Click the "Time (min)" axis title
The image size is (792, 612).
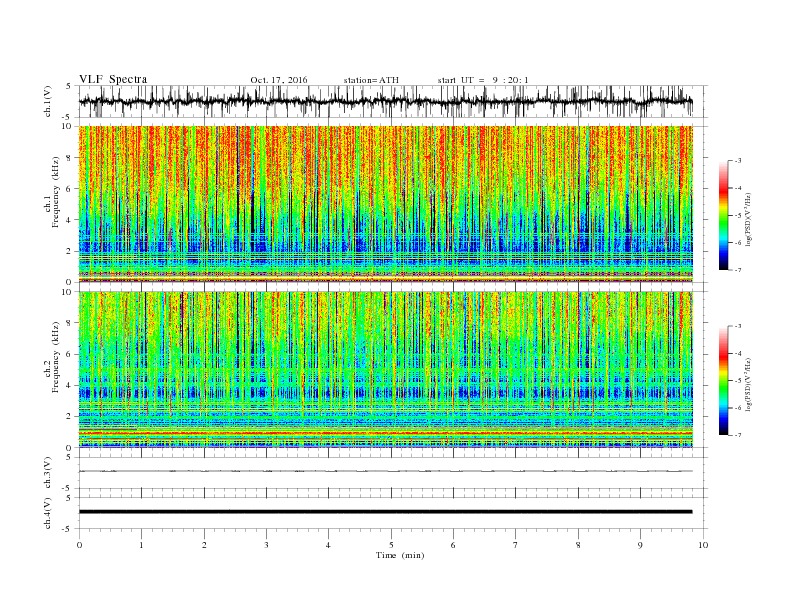point(400,555)
